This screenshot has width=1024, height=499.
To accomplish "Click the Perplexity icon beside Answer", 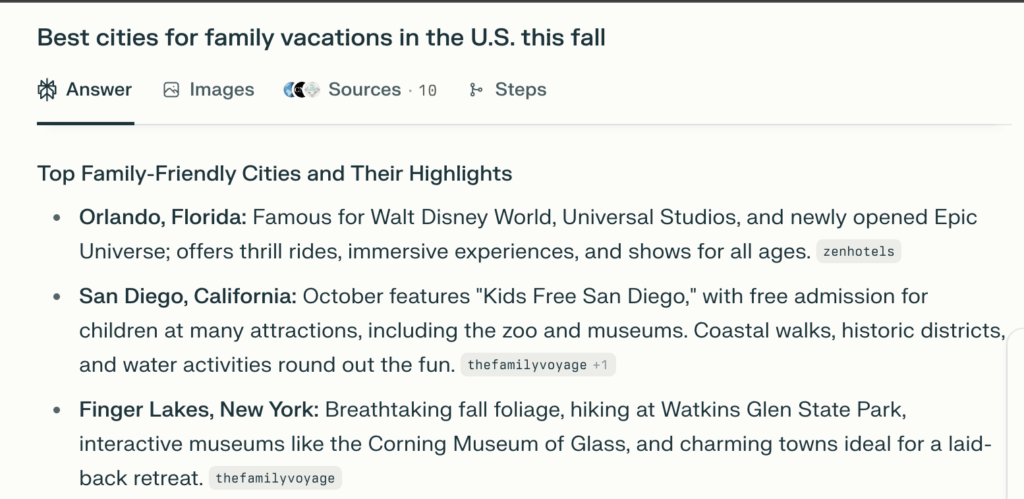I will [47, 90].
